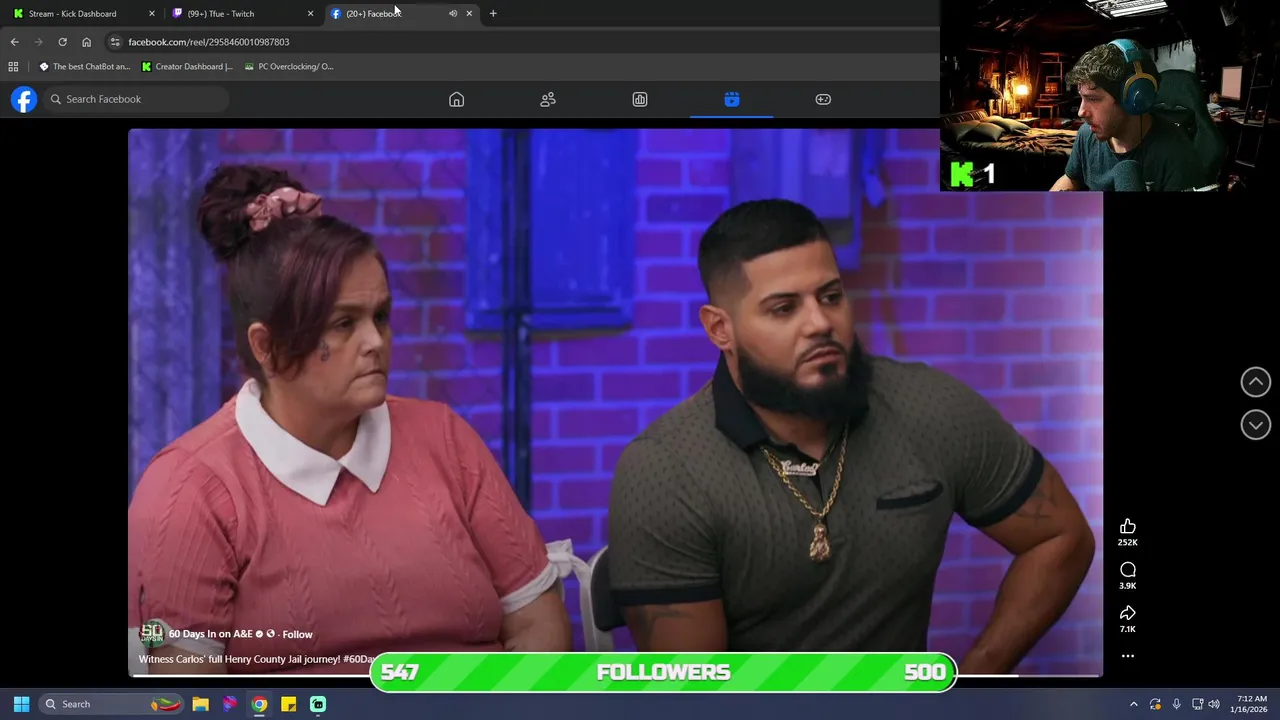Click the 60 Days In profile avatar
1280x720 pixels.
(151, 633)
